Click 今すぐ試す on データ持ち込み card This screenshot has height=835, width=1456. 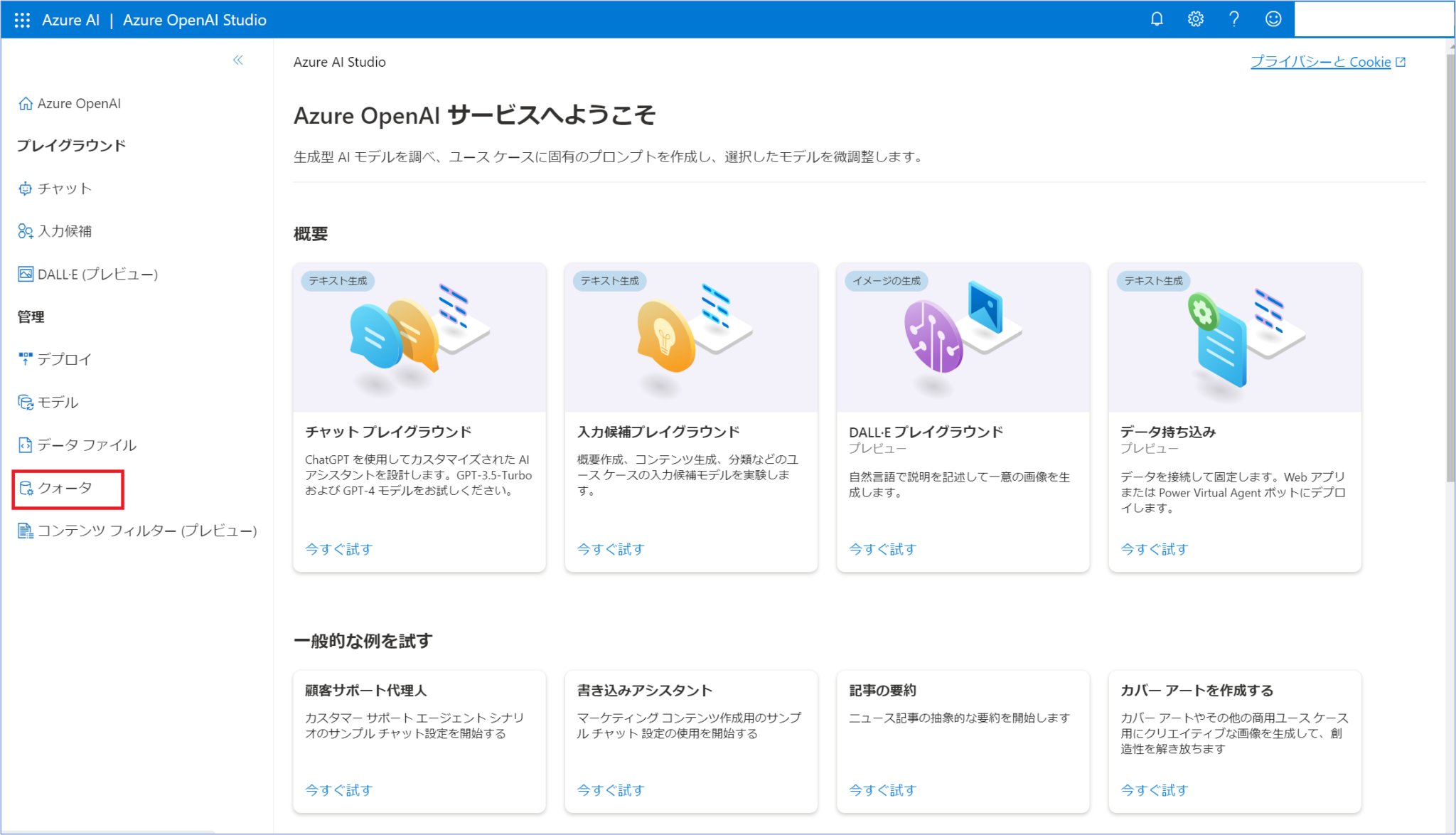[1153, 549]
